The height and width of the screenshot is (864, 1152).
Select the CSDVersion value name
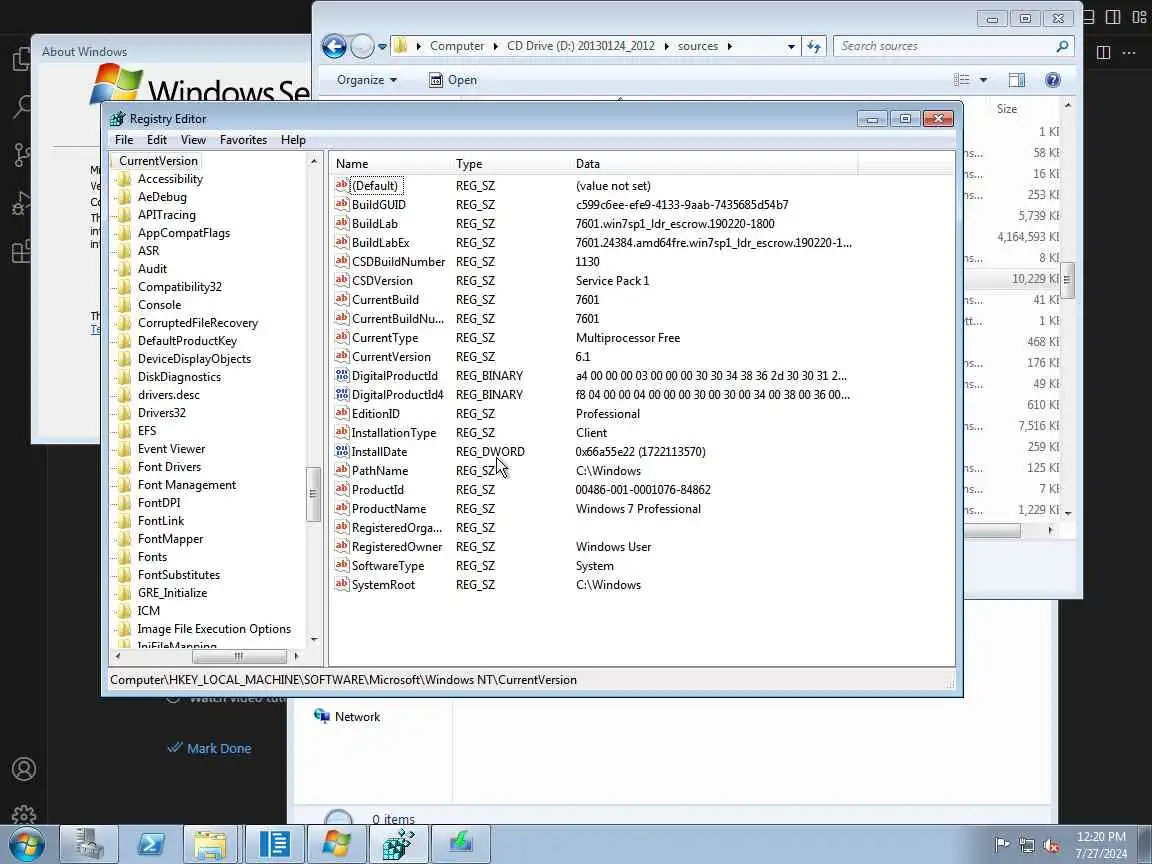tap(382, 281)
